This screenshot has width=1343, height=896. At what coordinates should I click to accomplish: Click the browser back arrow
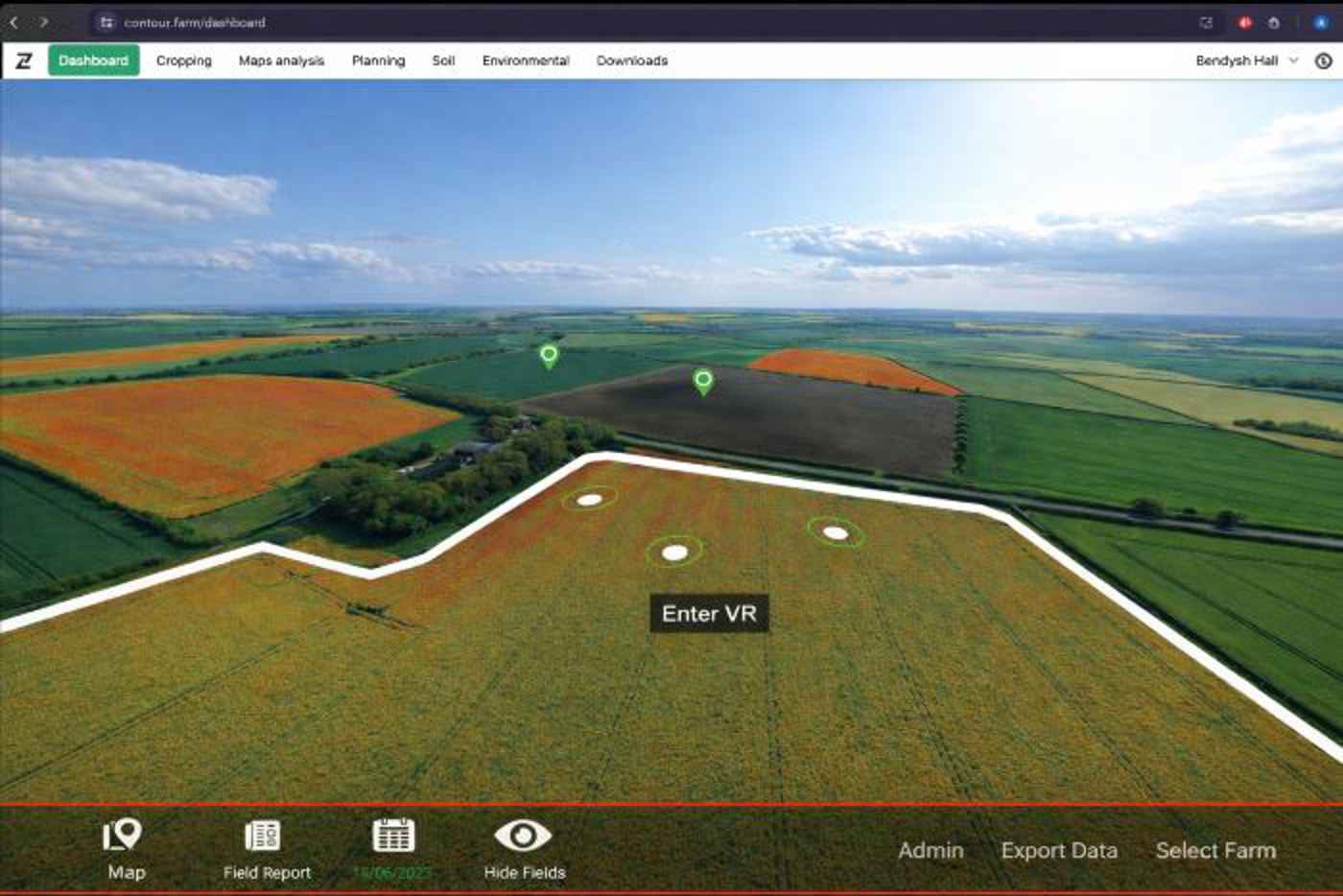point(14,22)
